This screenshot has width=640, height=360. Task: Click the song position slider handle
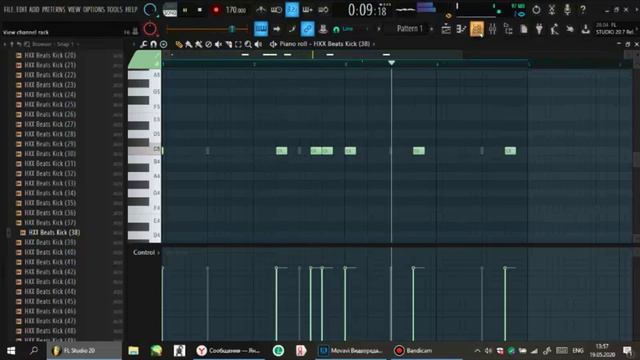232,29
